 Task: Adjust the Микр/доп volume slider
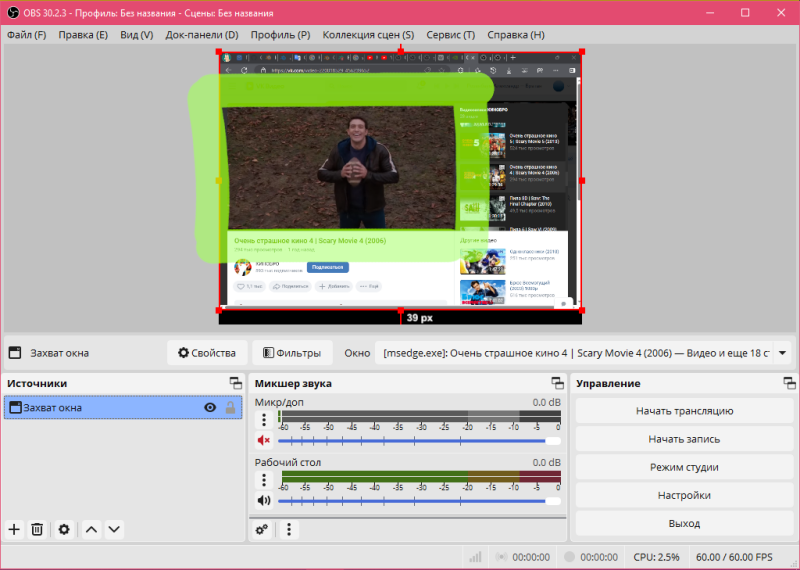419,441
